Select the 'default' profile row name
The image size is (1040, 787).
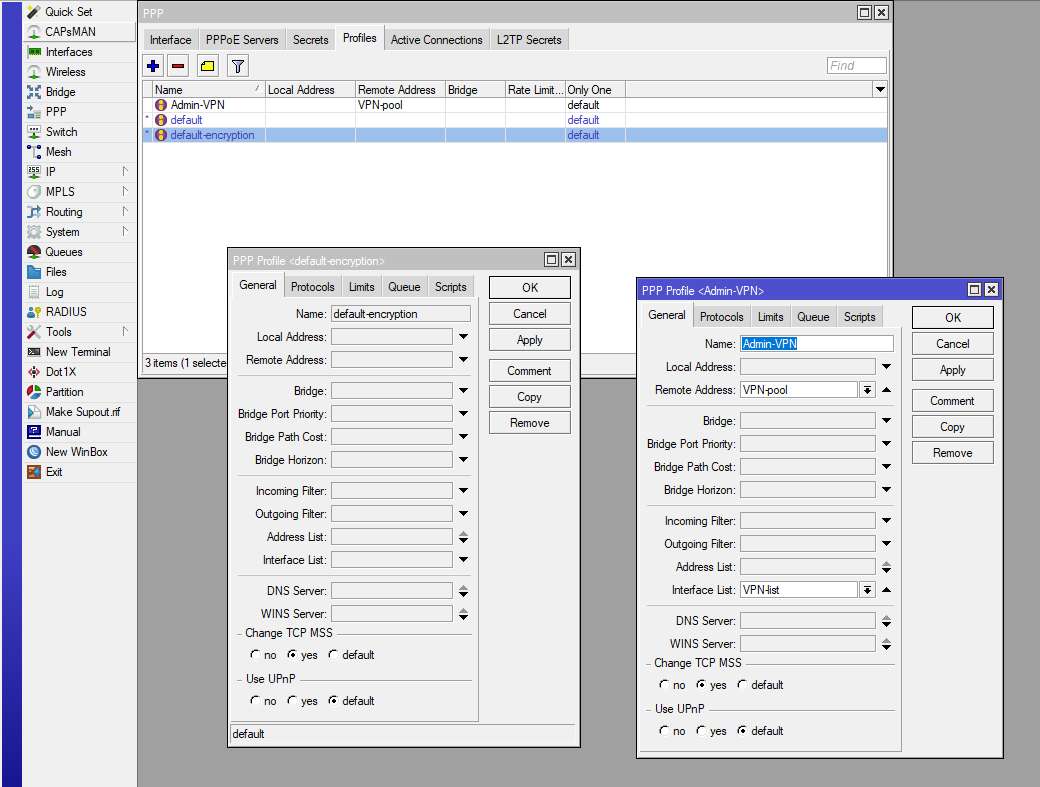186,120
